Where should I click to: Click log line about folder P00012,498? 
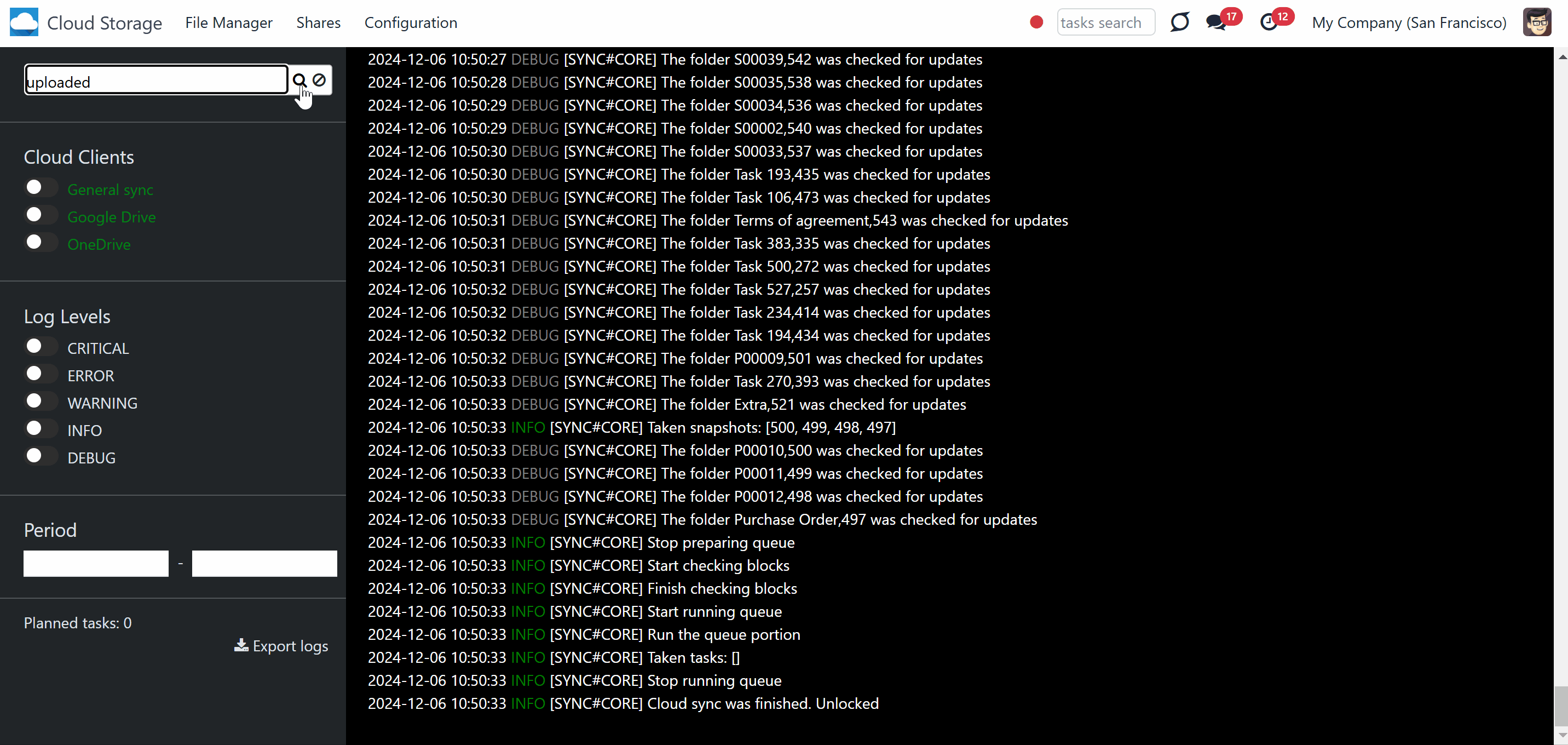(x=675, y=496)
